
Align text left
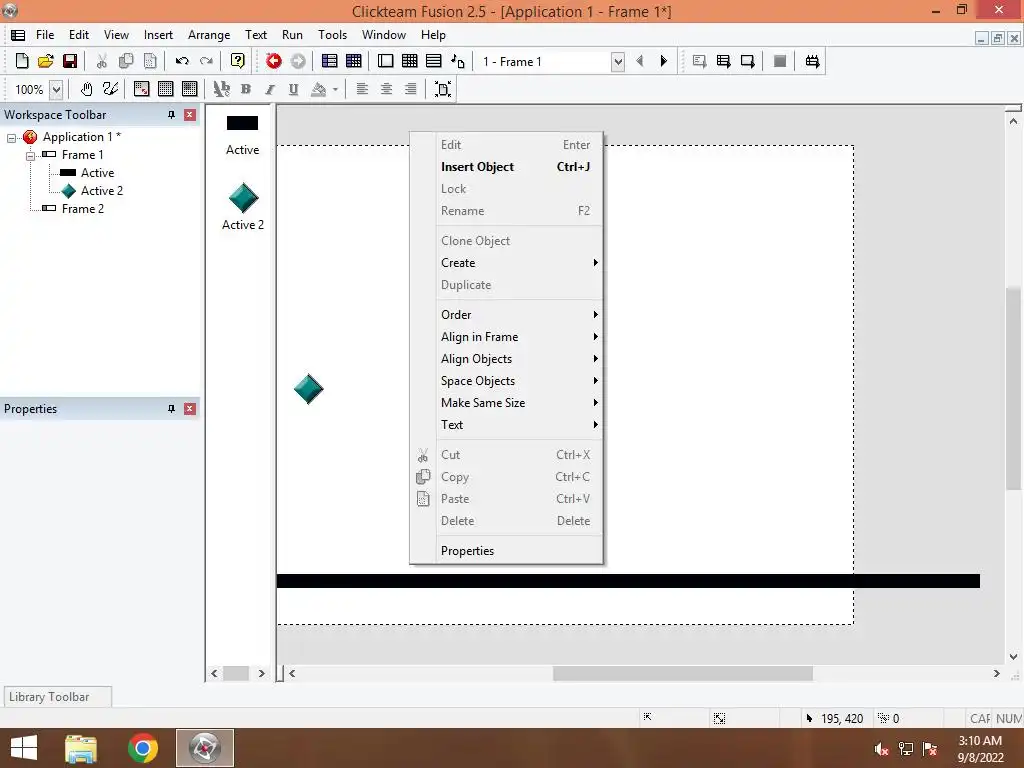tap(362, 89)
